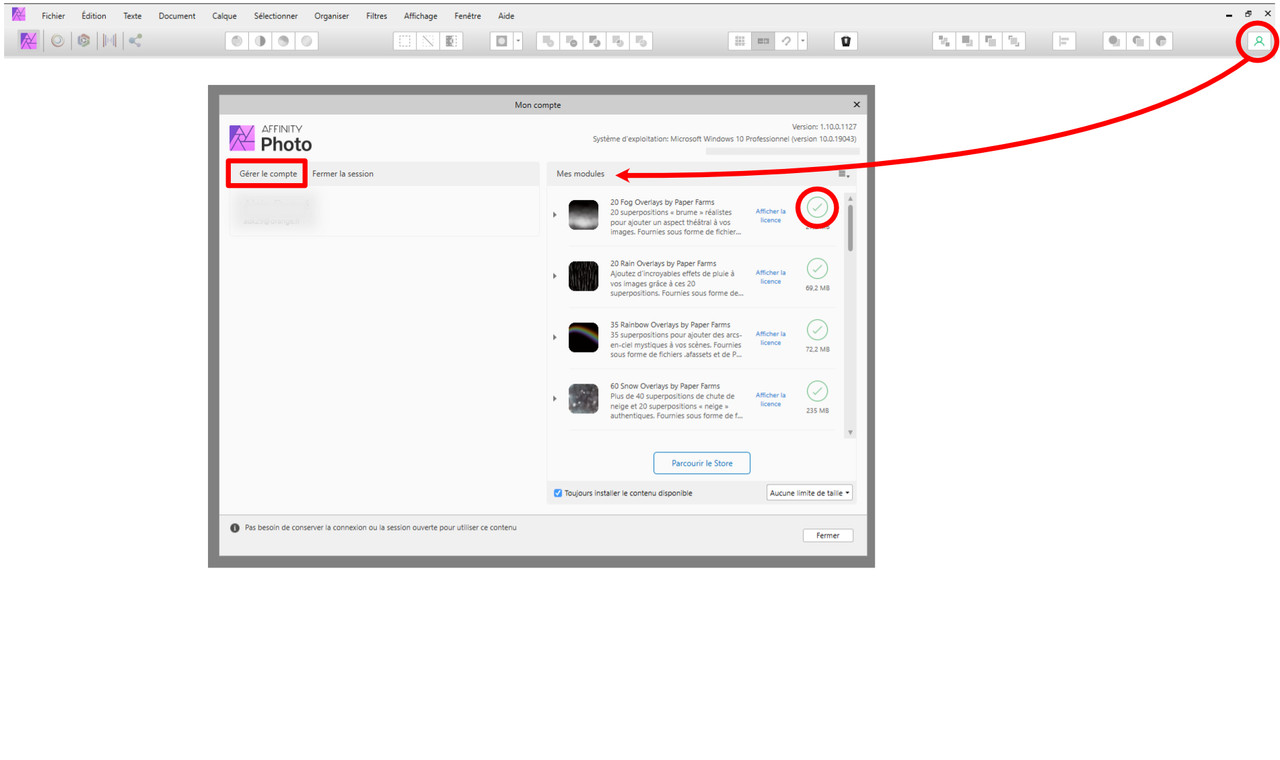The height and width of the screenshot is (760, 1280).
Task: Open the Snapping options dropdown arrow
Action: pyautogui.click(x=803, y=41)
